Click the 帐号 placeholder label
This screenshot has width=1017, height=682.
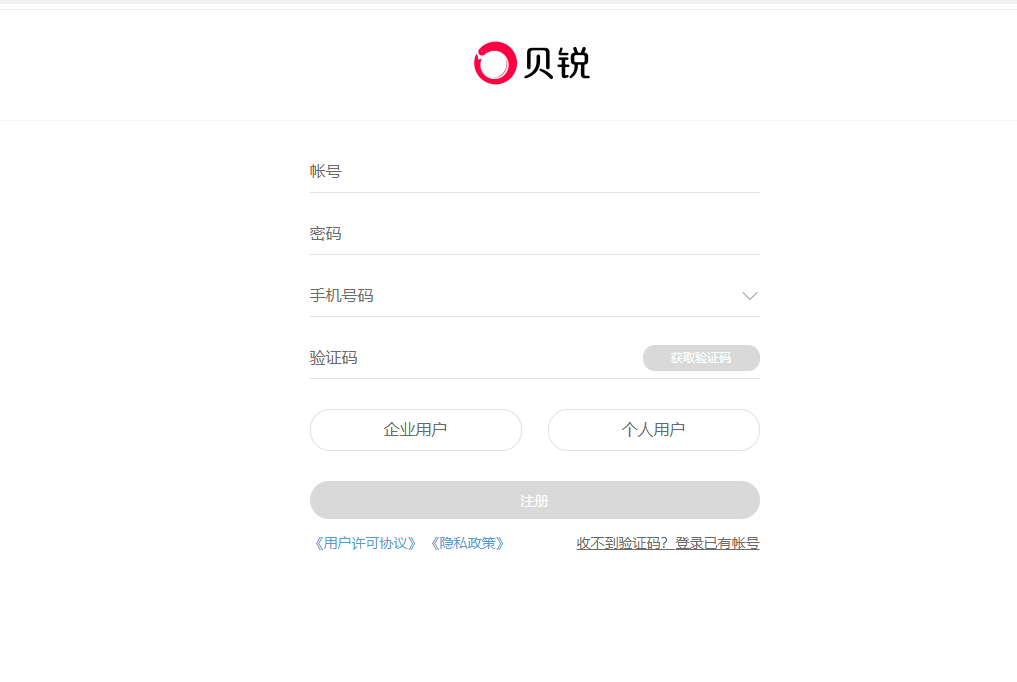325,172
